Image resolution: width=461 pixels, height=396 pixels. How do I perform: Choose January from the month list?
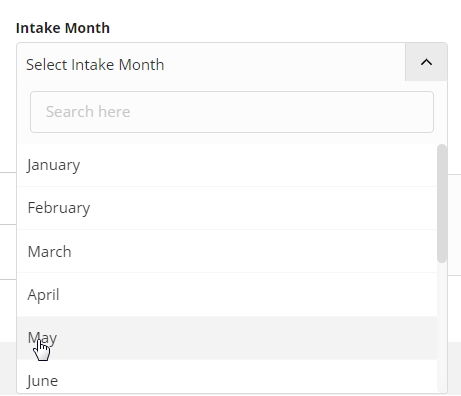click(x=227, y=165)
